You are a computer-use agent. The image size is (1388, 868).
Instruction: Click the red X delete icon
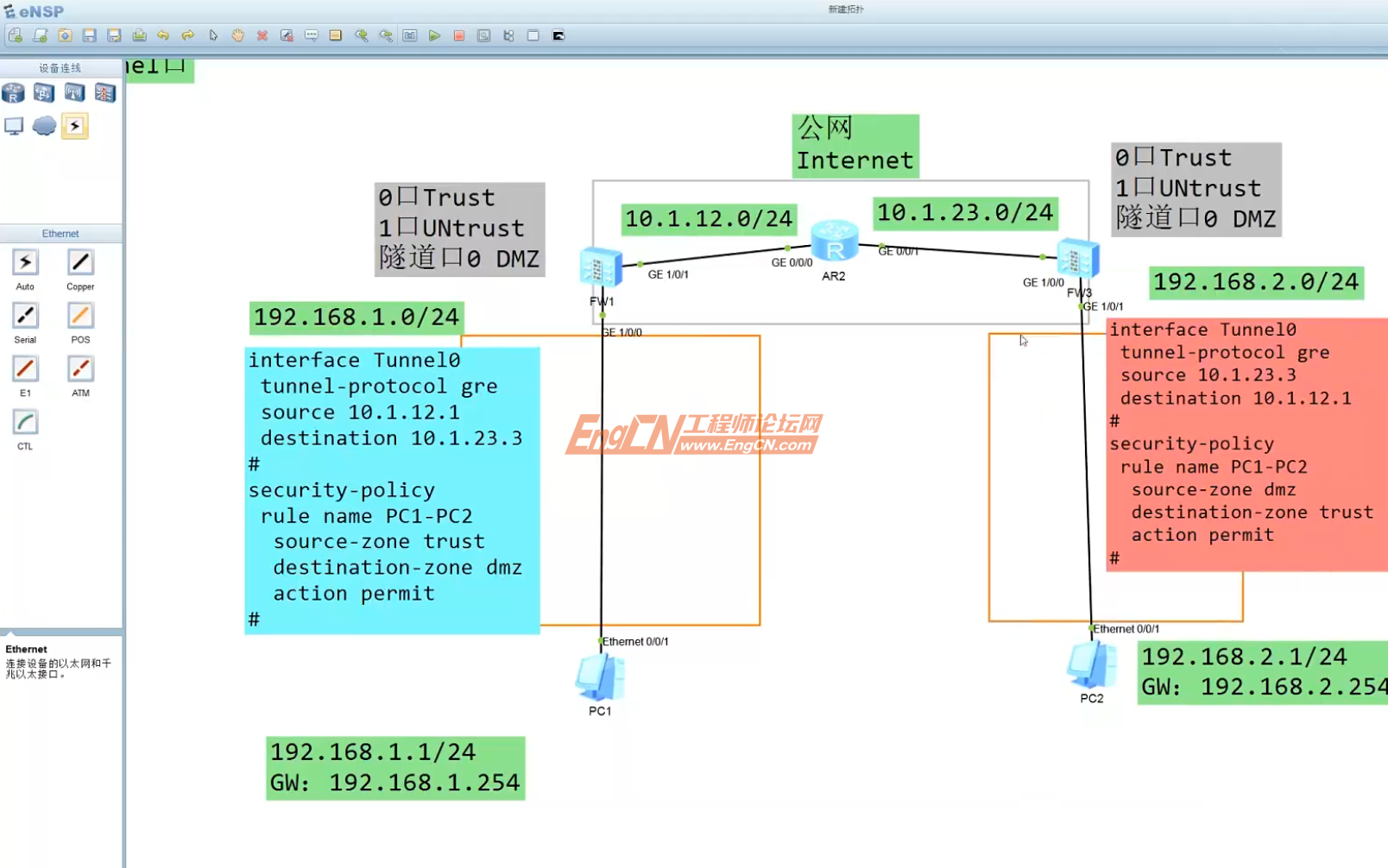(262, 35)
